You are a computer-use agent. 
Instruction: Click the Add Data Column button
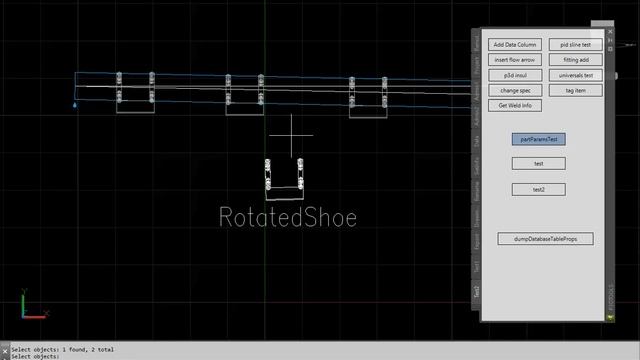pyautogui.click(x=515, y=44)
